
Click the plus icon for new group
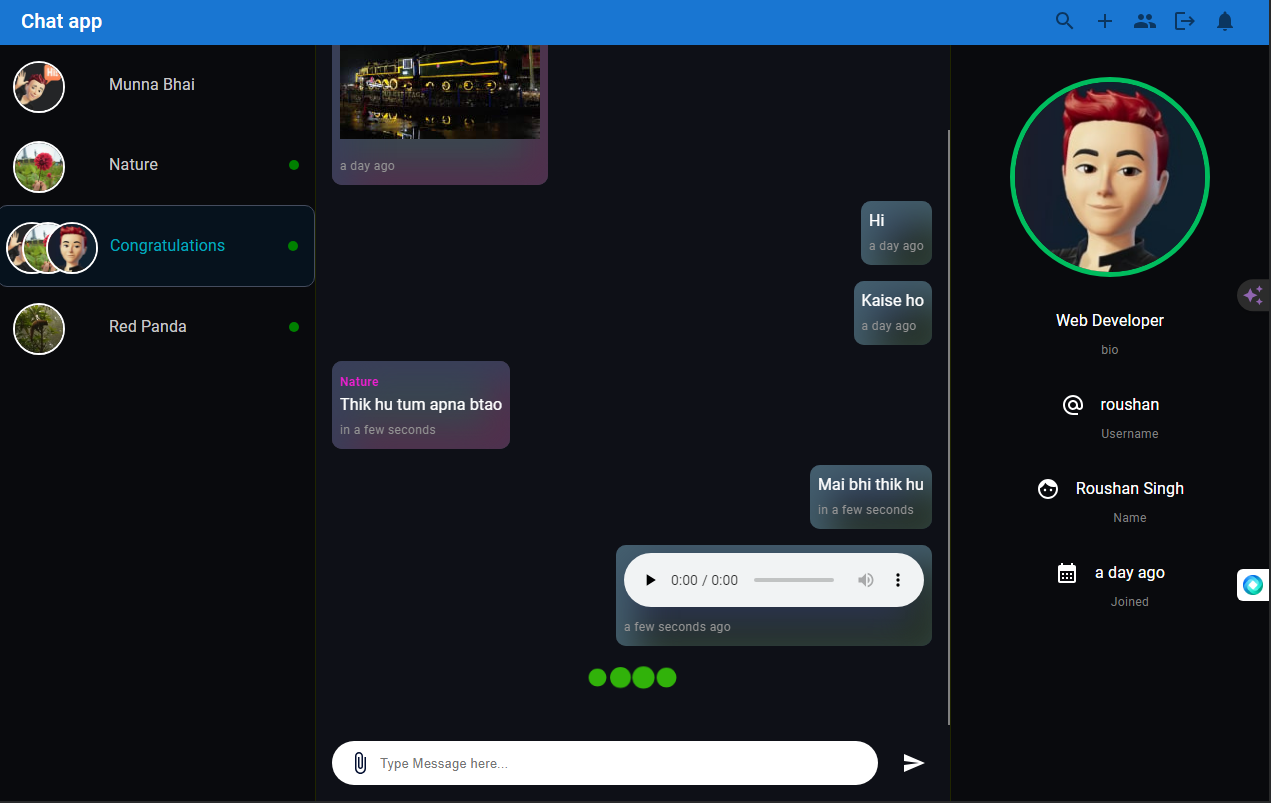pyautogui.click(x=1105, y=21)
